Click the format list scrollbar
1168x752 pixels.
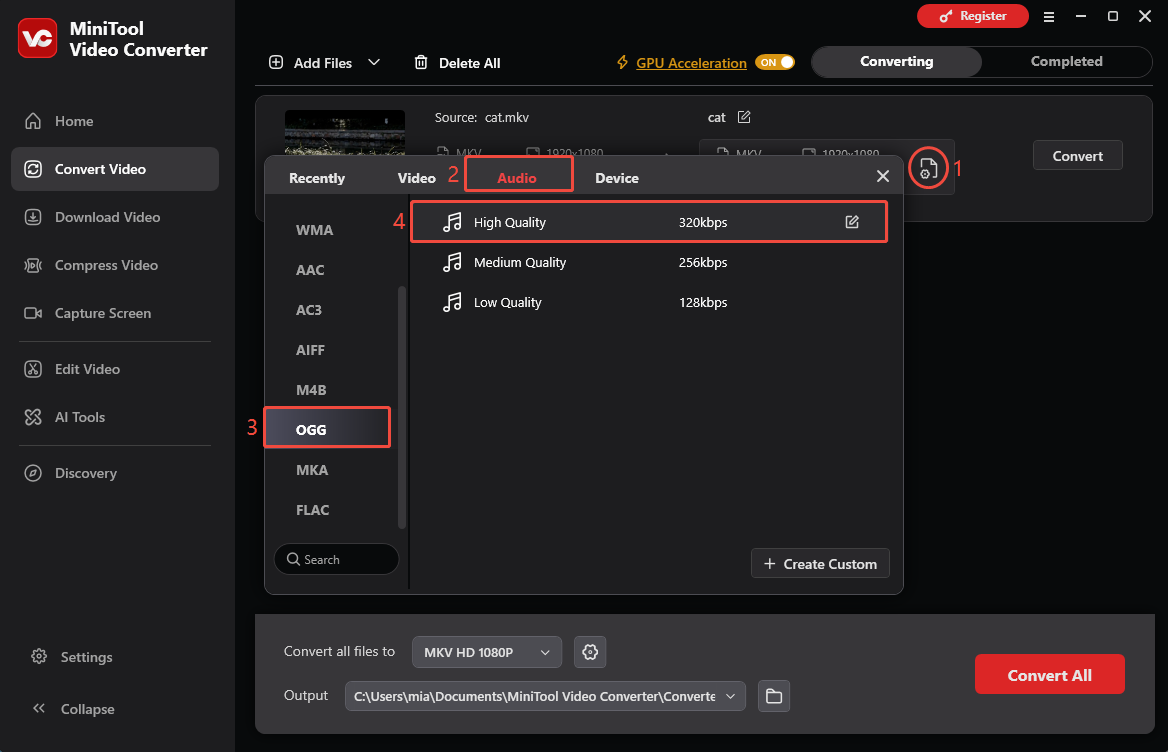(x=402, y=407)
